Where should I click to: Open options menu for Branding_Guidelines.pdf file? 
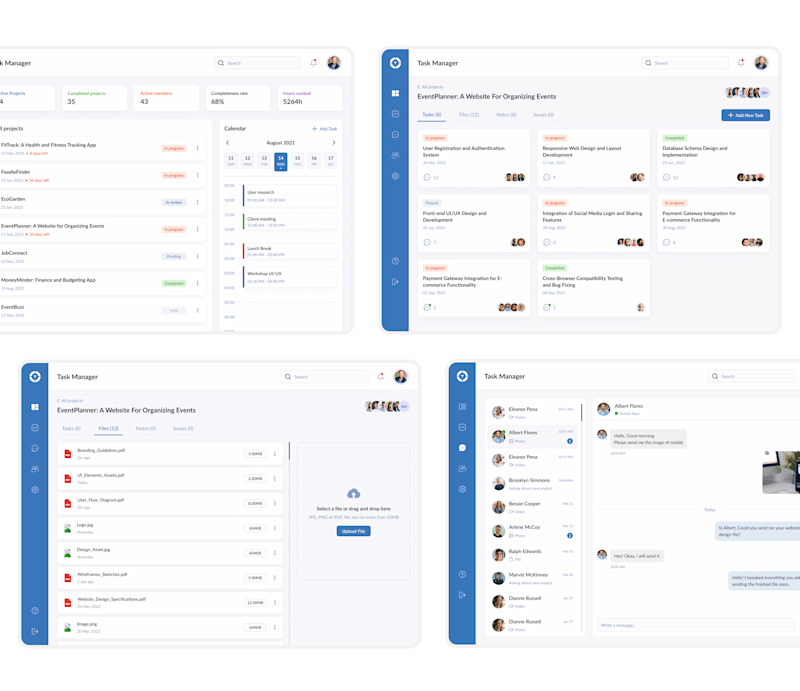274,454
